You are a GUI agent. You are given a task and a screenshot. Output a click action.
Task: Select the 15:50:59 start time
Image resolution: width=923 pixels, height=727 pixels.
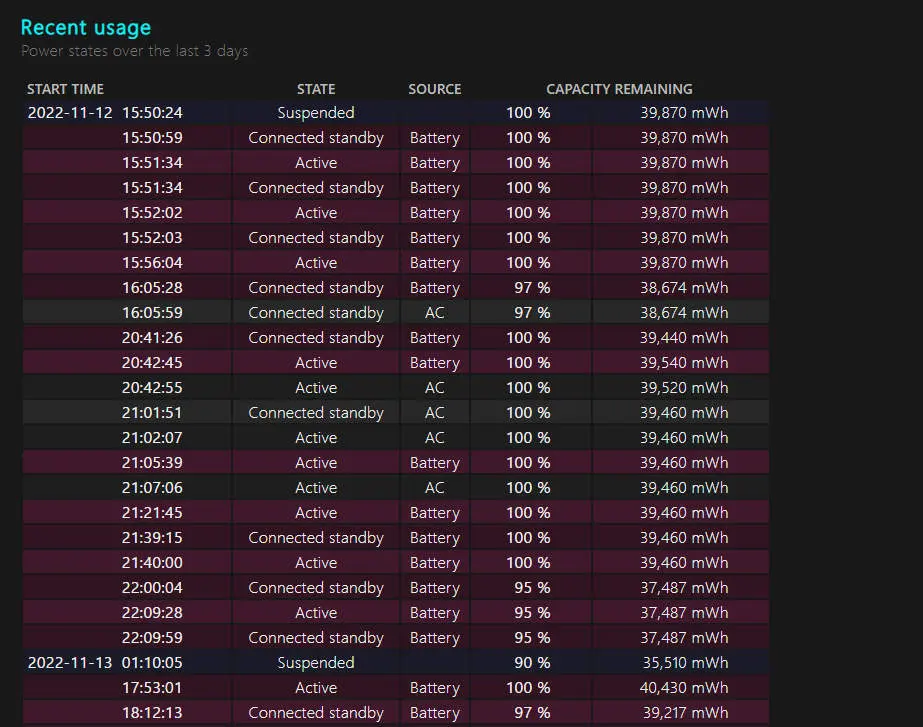point(152,138)
